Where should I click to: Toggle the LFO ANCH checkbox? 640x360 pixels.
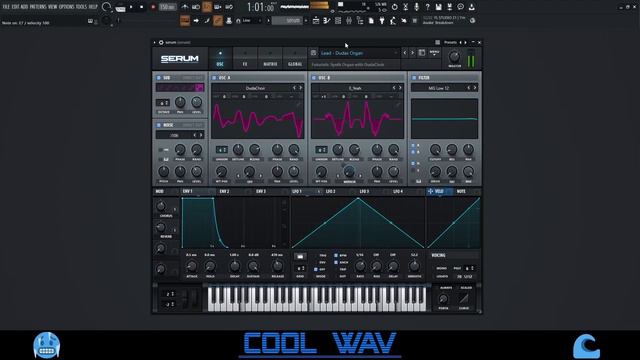coord(336,262)
